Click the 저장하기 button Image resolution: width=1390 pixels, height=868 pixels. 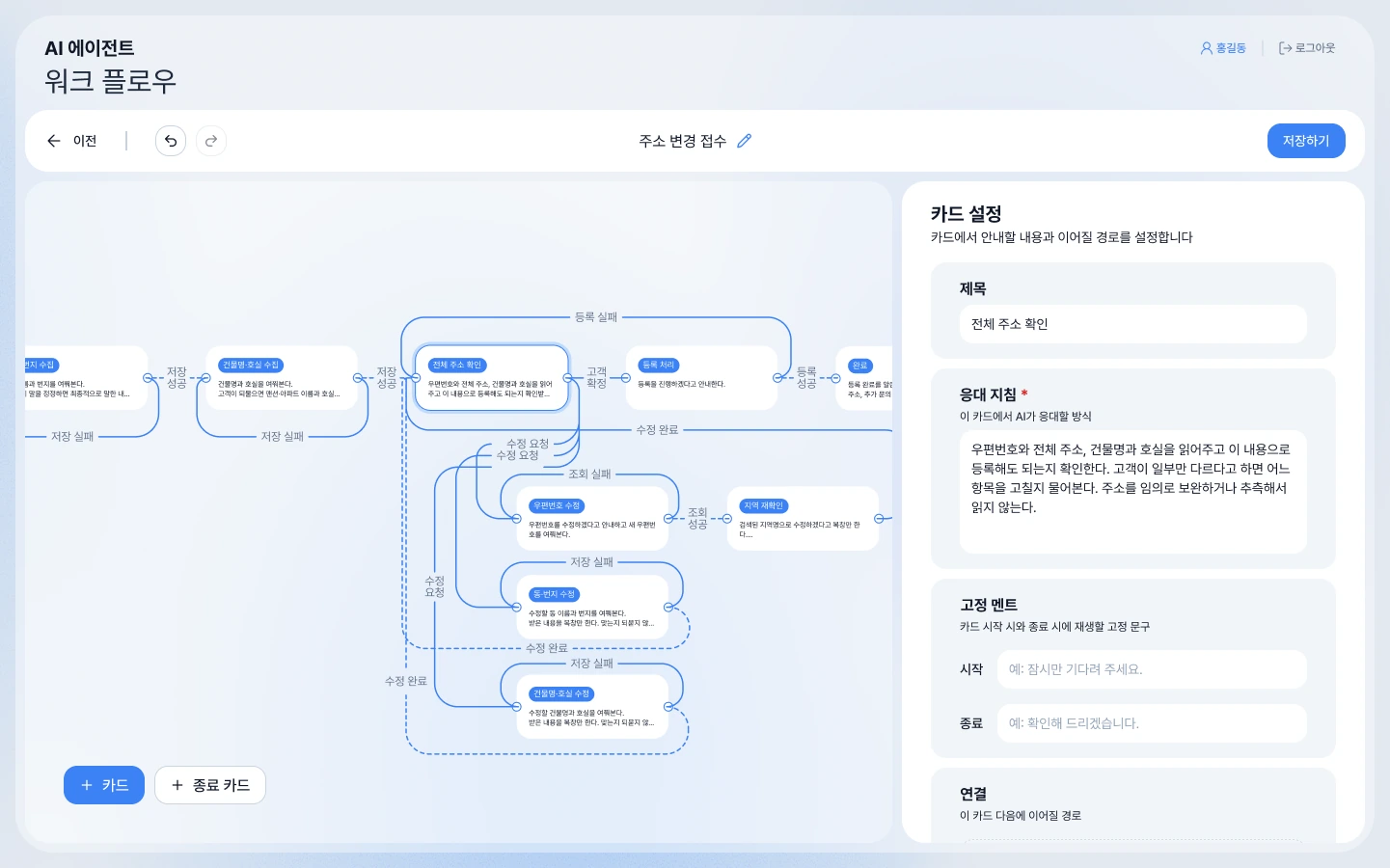click(x=1306, y=141)
